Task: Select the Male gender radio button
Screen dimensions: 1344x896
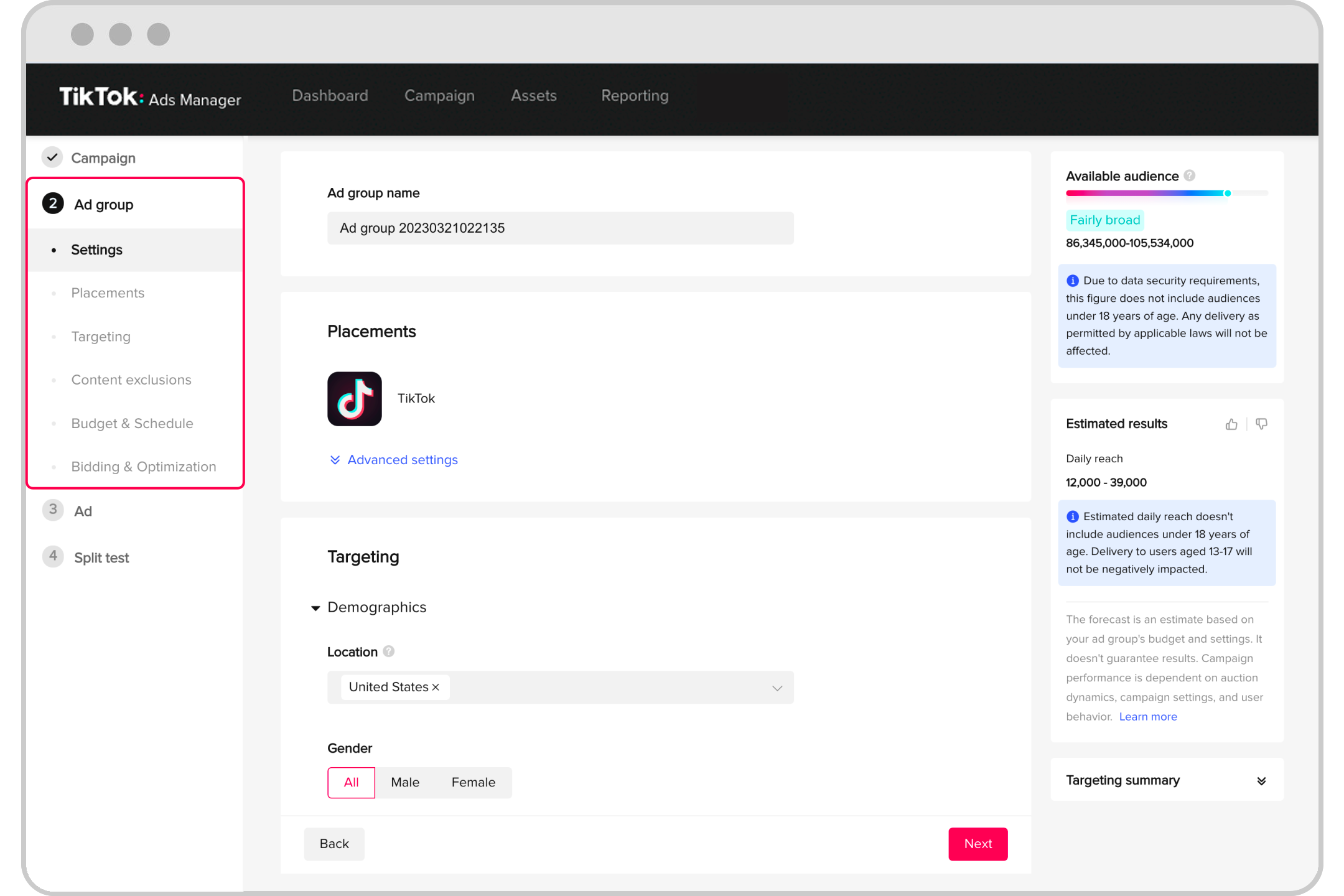Action: [x=405, y=782]
